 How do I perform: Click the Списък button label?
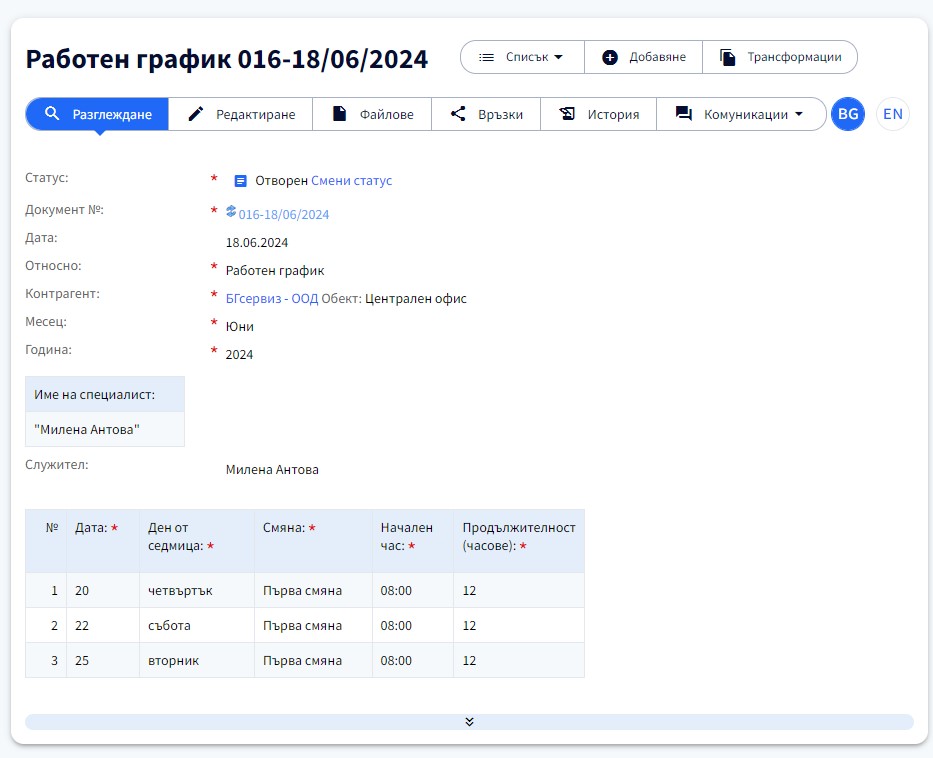(x=527, y=57)
